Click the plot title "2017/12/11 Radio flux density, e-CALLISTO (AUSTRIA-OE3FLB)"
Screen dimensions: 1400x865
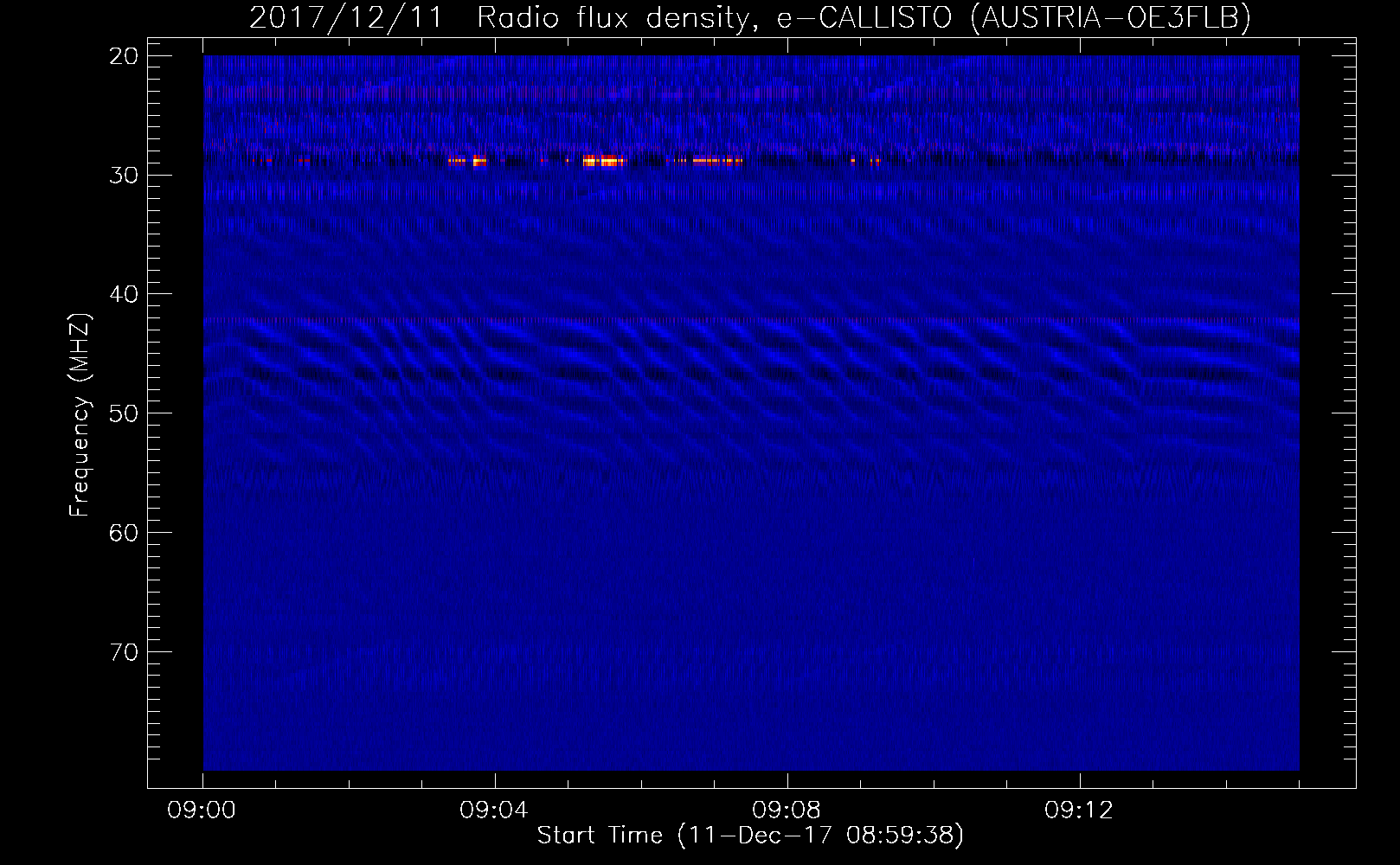pyautogui.click(x=750, y=16)
